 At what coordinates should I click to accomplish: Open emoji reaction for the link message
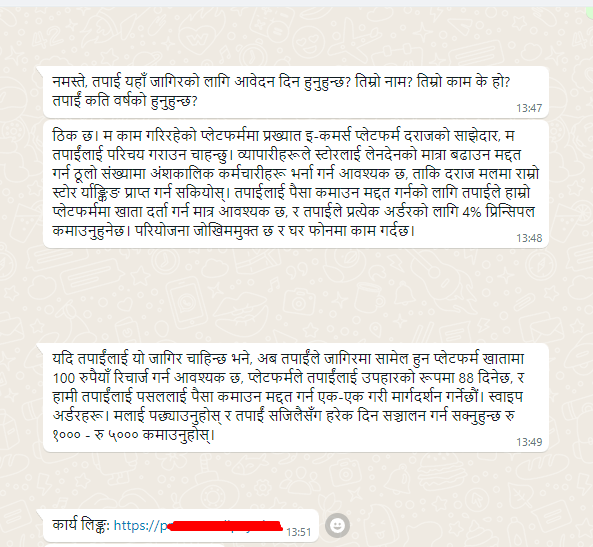pyautogui.click(x=337, y=525)
